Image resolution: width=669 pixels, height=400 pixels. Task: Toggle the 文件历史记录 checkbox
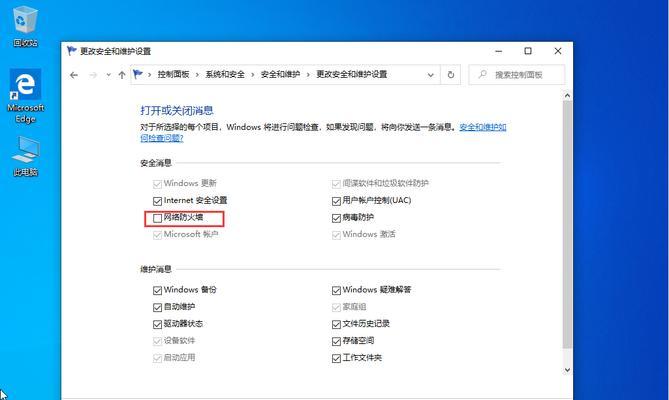click(x=336, y=325)
